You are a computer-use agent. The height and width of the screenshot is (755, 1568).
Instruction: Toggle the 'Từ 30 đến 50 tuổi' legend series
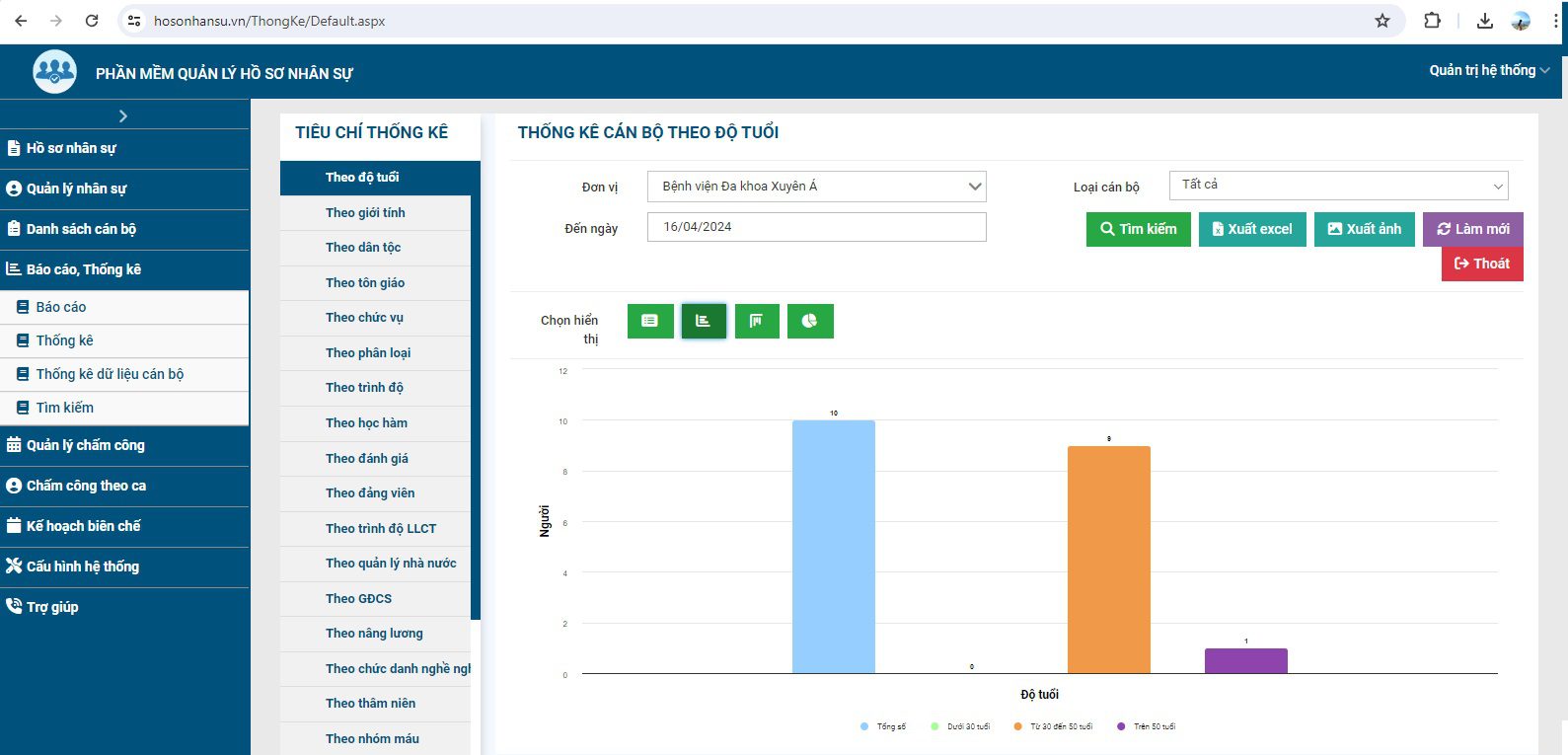tap(1053, 726)
